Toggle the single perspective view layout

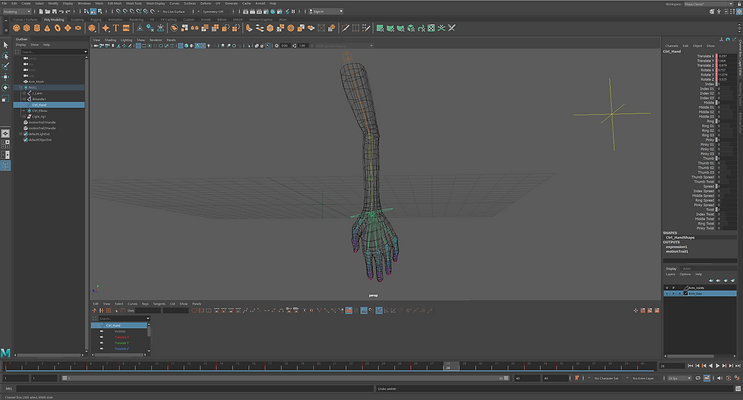[x=5, y=134]
